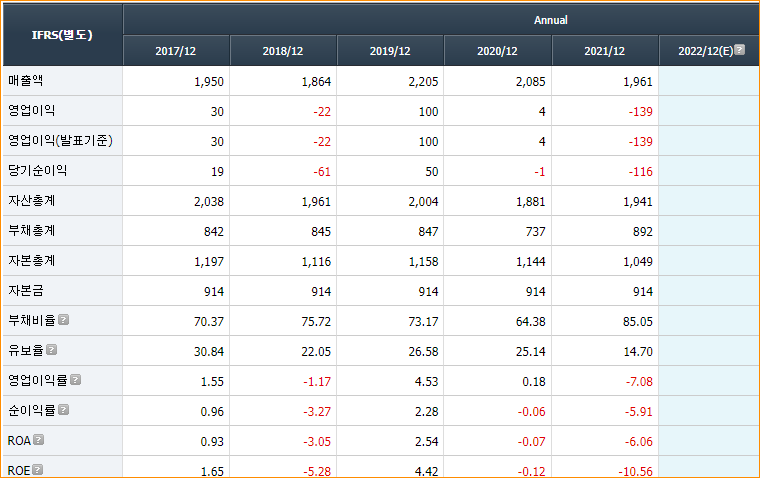760x478 pixels.
Task: Click the 자본금 row label
Action: 26,291
